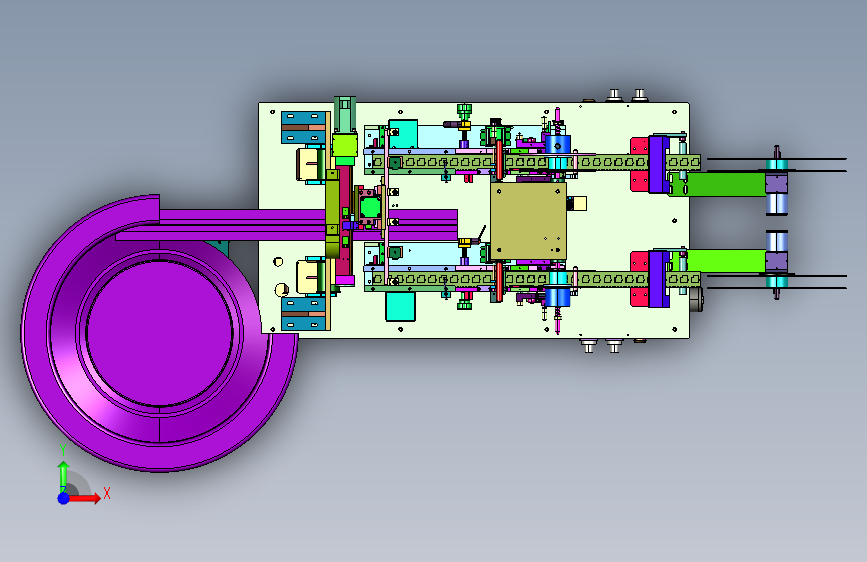Select the cyan box above upper conveyor
Screen dimensions: 867x562
click(x=403, y=134)
